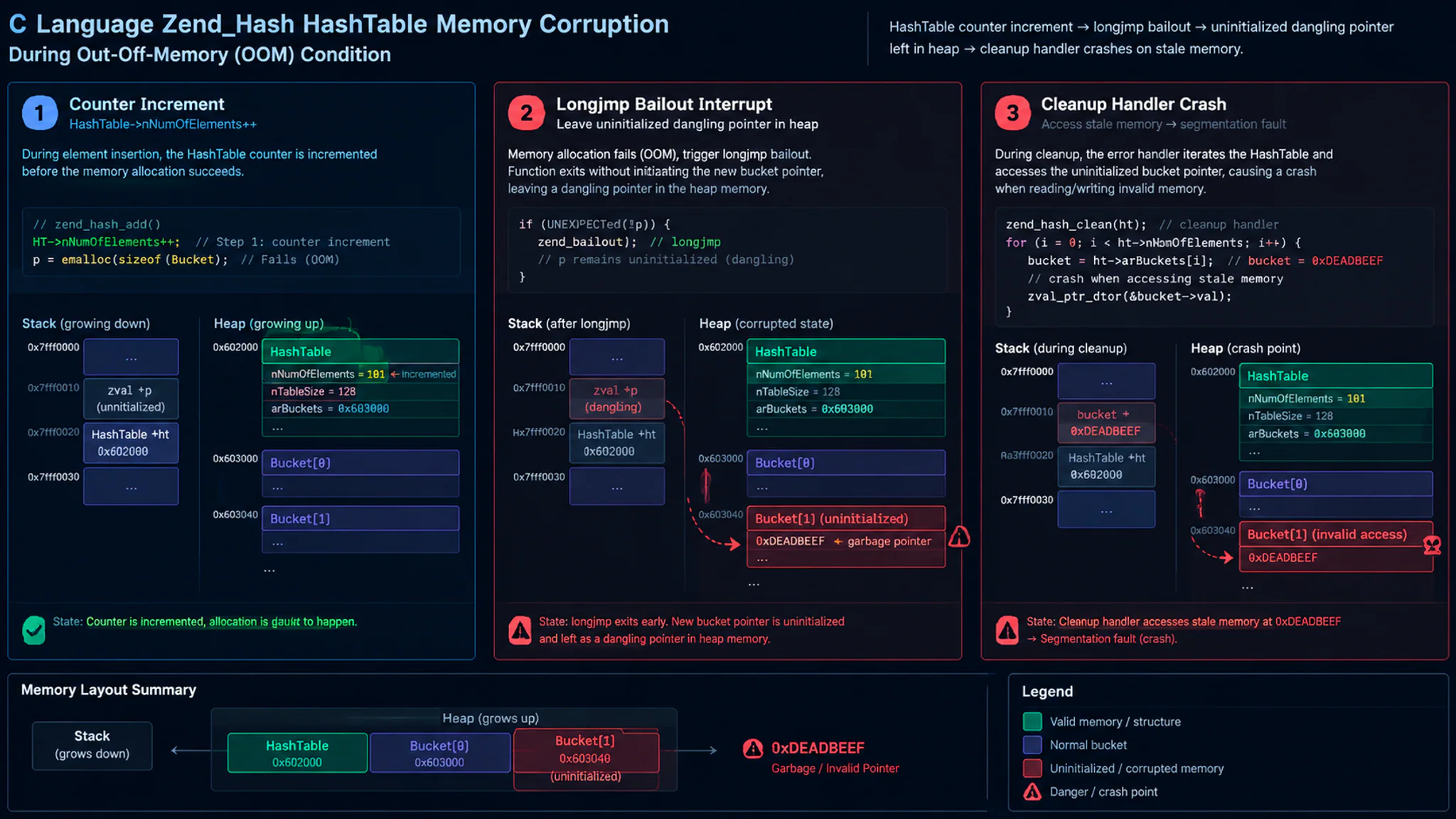1456x819 pixels.
Task: Click 'nTableSize = 128' row in panel 1
Action: tap(360, 392)
